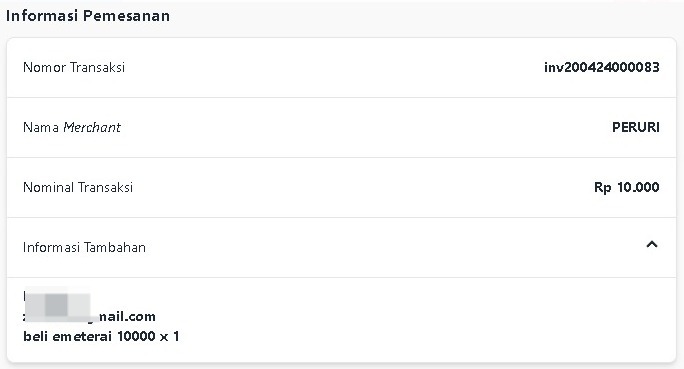684x369 pixels.
Task: Click the Nama Merchant label
Action: [x=72, y=127]
